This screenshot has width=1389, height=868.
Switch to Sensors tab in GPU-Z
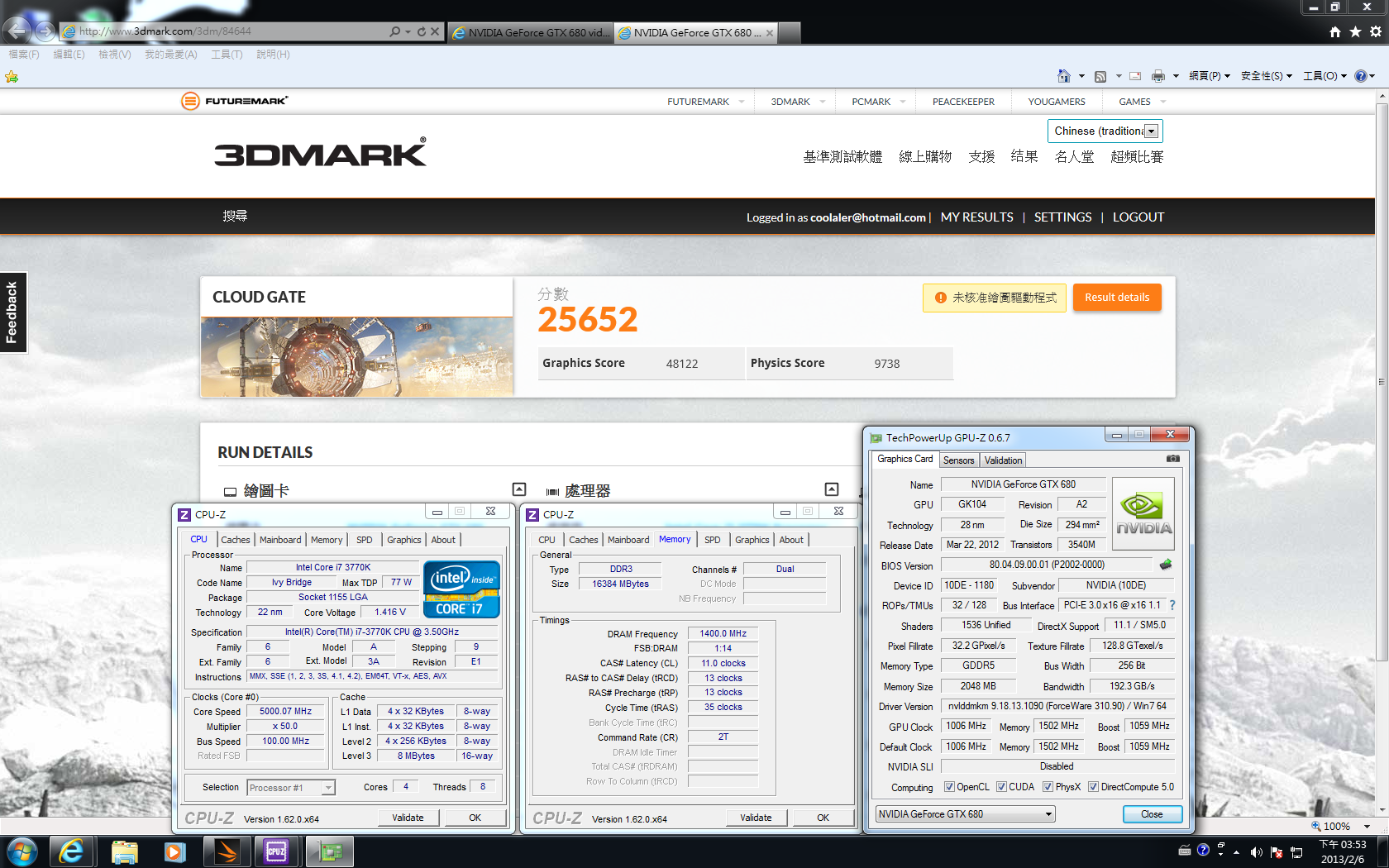pos(959,460)
